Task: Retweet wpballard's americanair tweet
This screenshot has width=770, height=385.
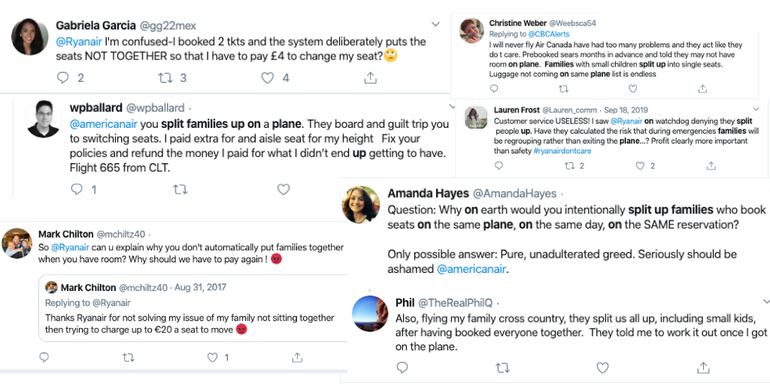Action: coord(180,189)
